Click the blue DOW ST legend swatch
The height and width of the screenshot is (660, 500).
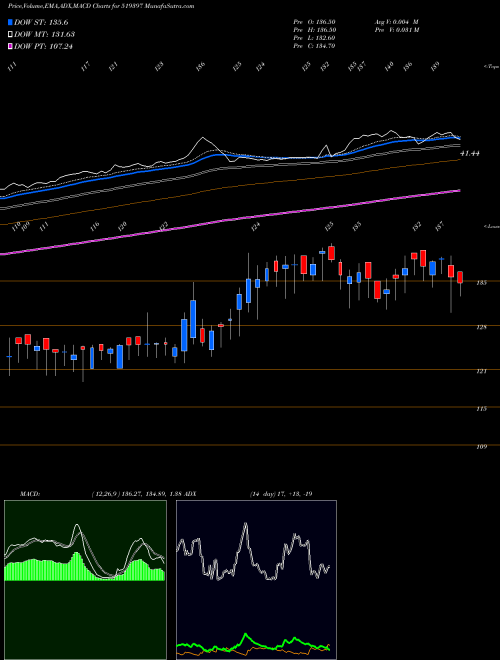pyautogui.click(x=11, y=22)
